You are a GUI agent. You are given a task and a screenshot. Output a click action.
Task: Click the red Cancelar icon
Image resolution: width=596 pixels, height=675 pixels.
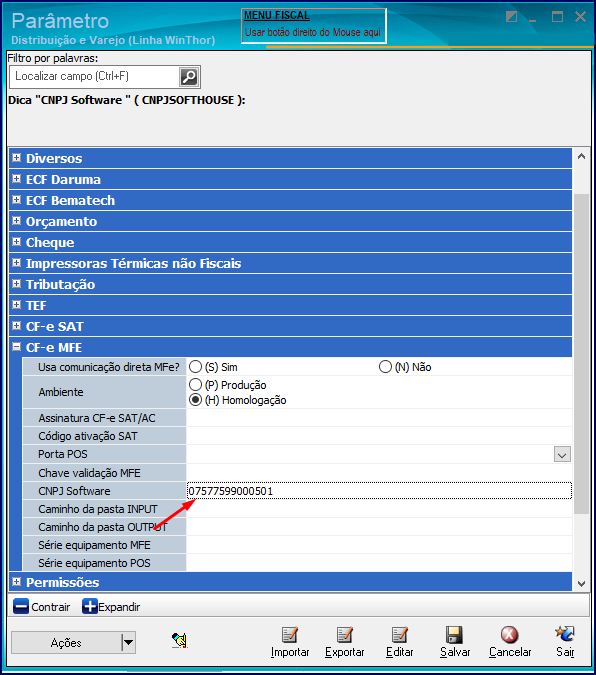click(509, 635)
